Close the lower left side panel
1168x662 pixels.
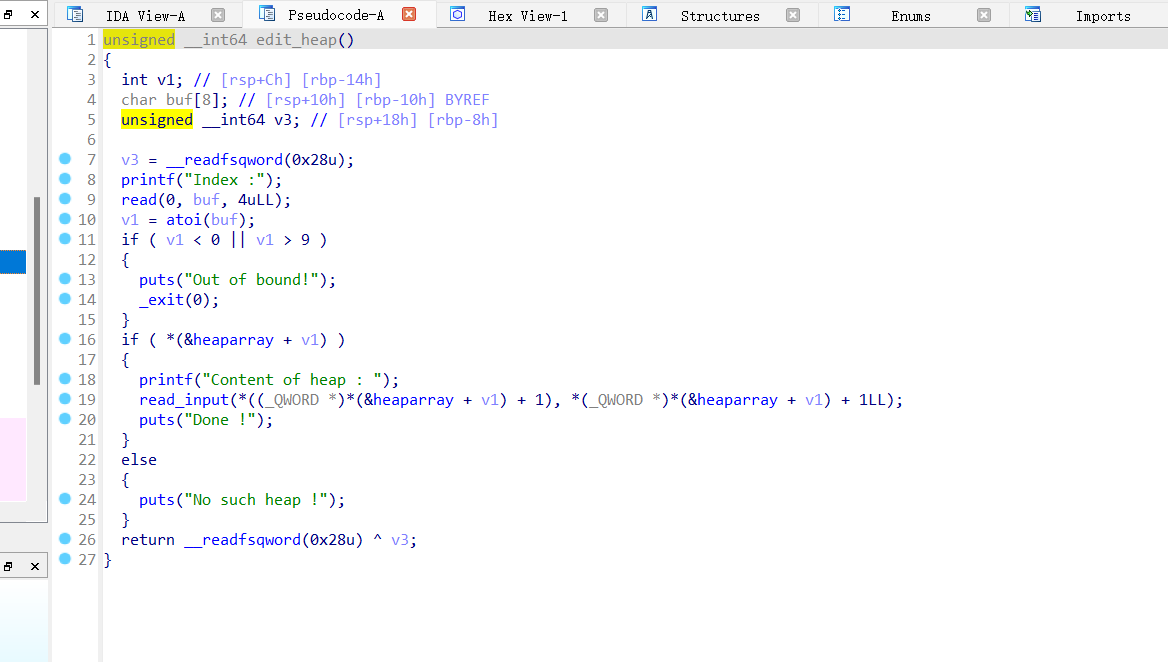pos(35,567)
